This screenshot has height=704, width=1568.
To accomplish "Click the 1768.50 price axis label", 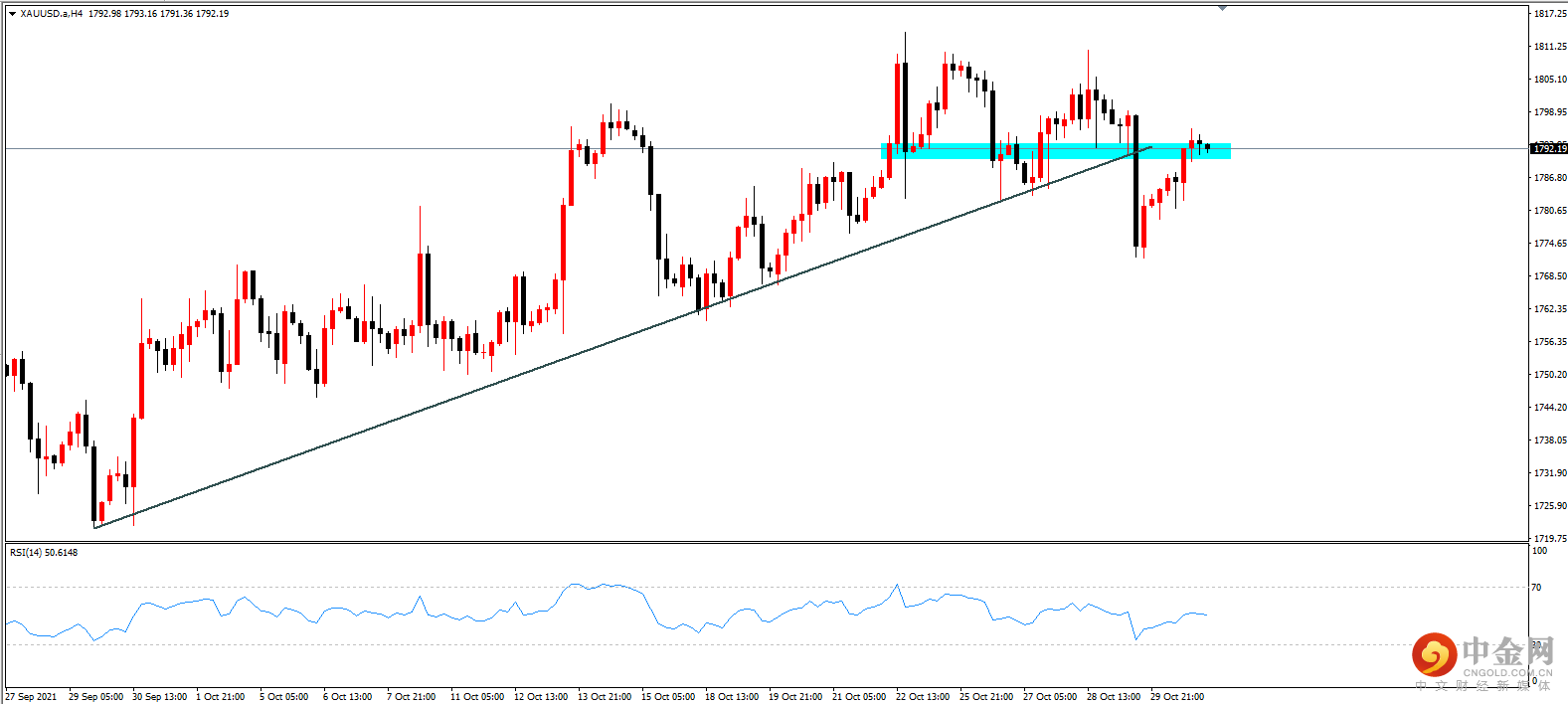I will [1550, 276].
